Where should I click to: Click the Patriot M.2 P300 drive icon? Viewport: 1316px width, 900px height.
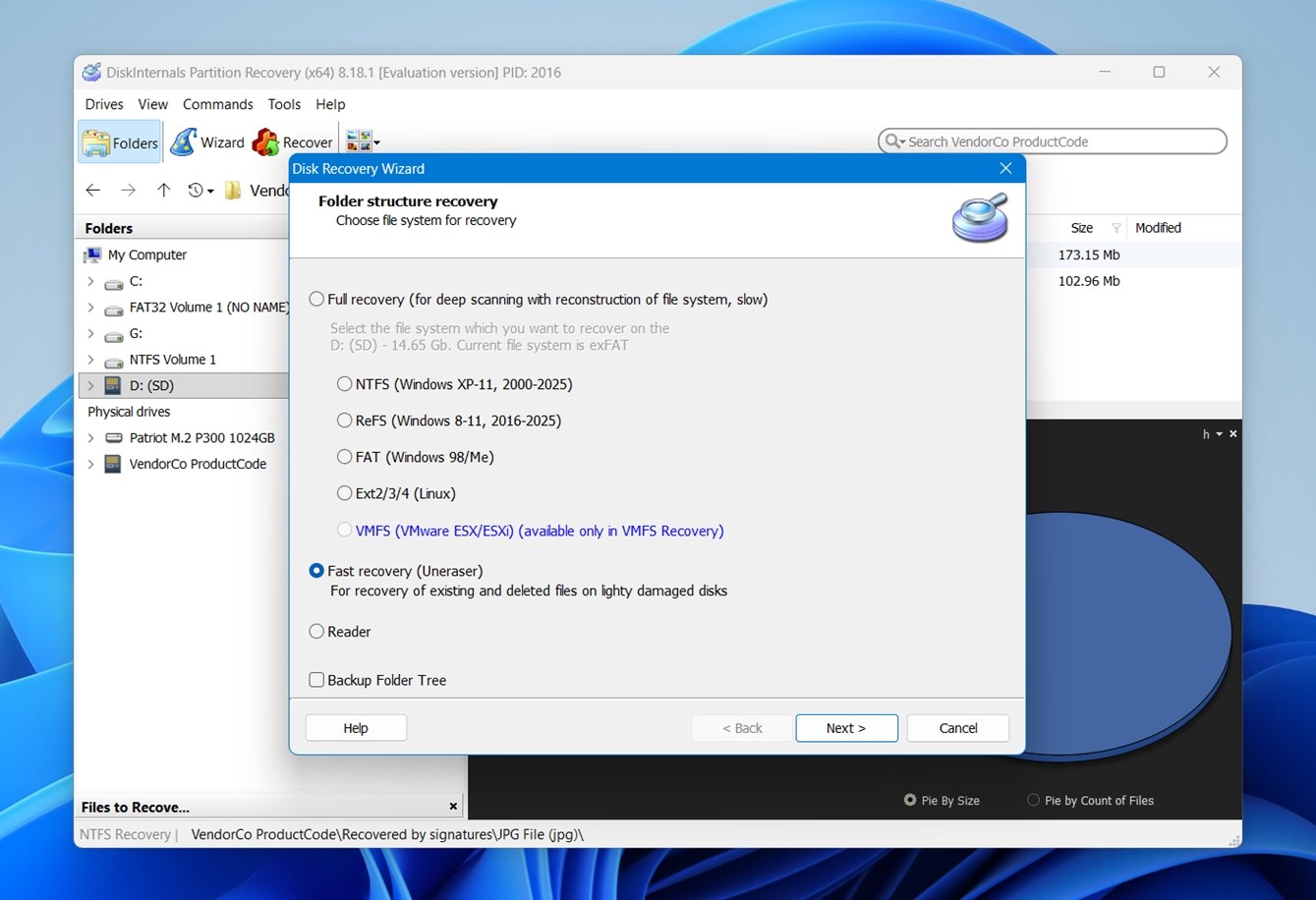click(x=114, y=438)
